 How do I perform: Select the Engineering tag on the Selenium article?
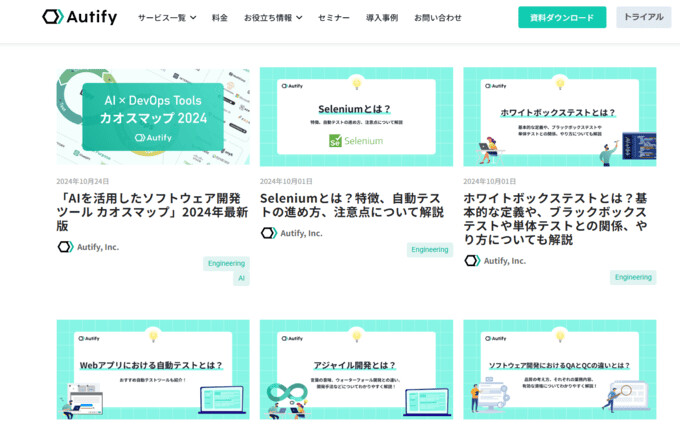pos(430,249)
